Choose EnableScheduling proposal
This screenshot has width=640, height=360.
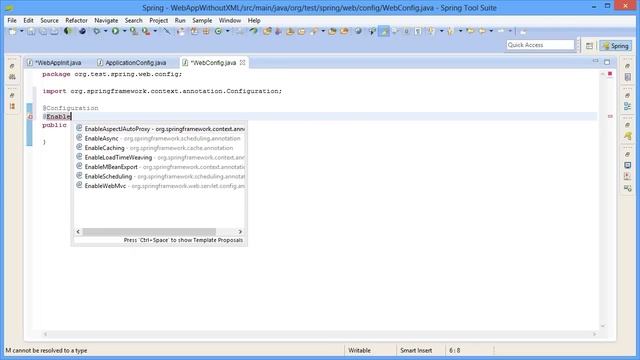[x=160, y=176]
